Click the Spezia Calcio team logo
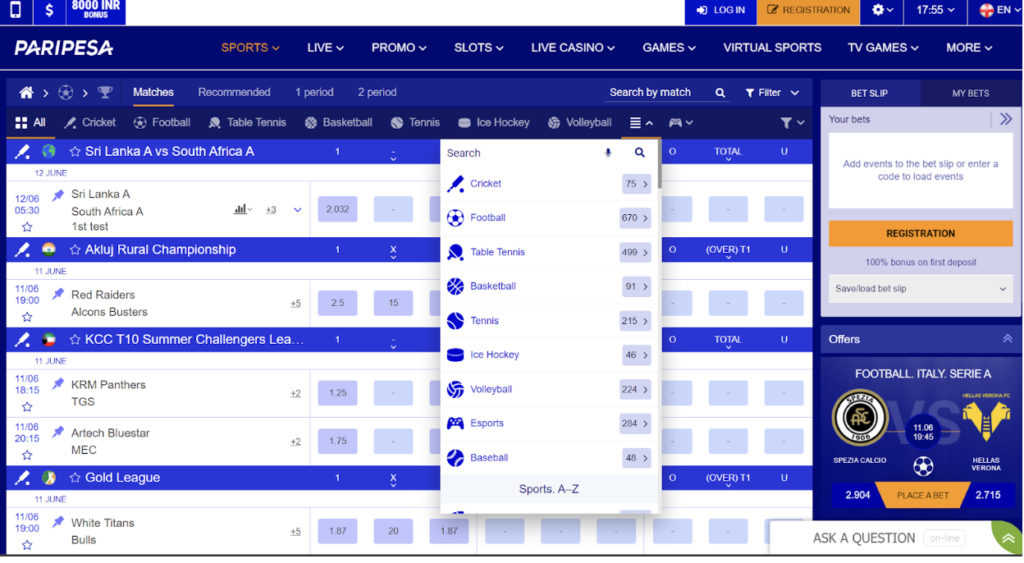This screenshot has height=563, width=1024. (860, 417)
